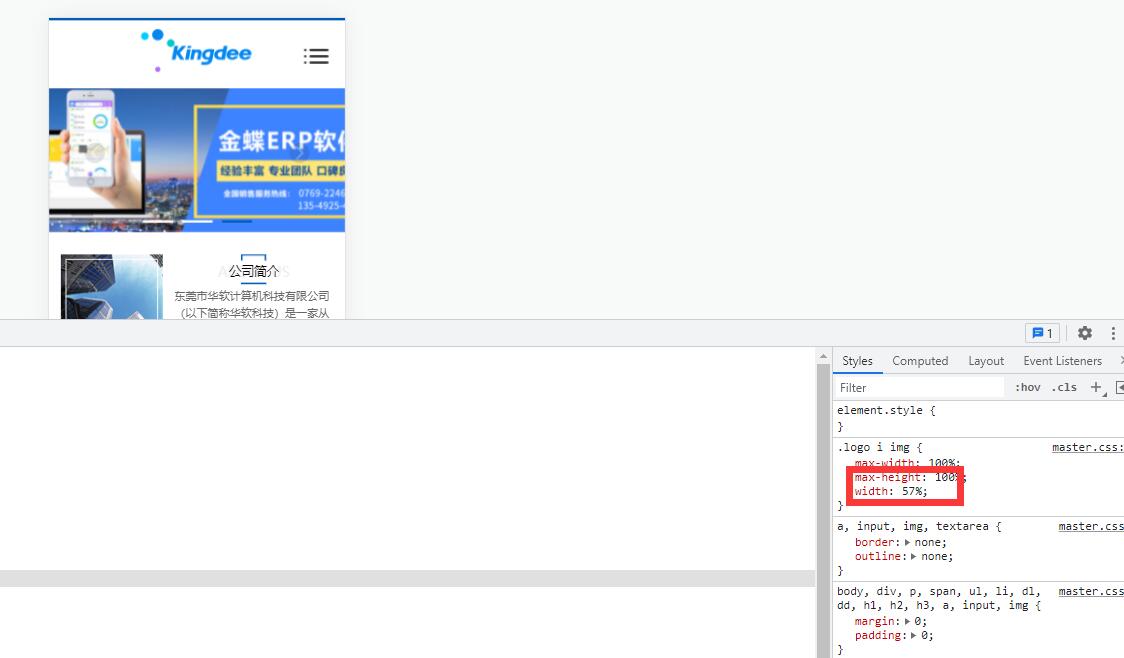Open master.css link for a, input, img rule
The height and width of the screenshot is (658, 1124).
(1091, 526)
